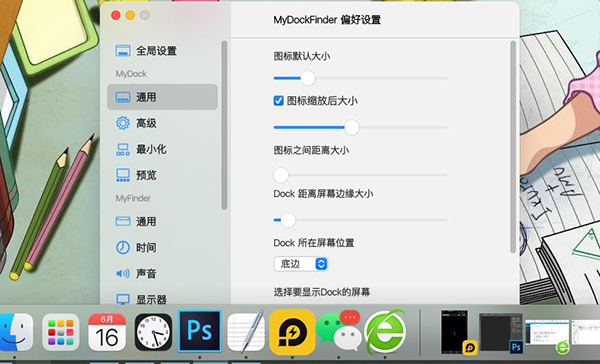Click the Dock 距离屏幕边缘大小 slider handle
The image size is (600, 364).
(288, 220)
